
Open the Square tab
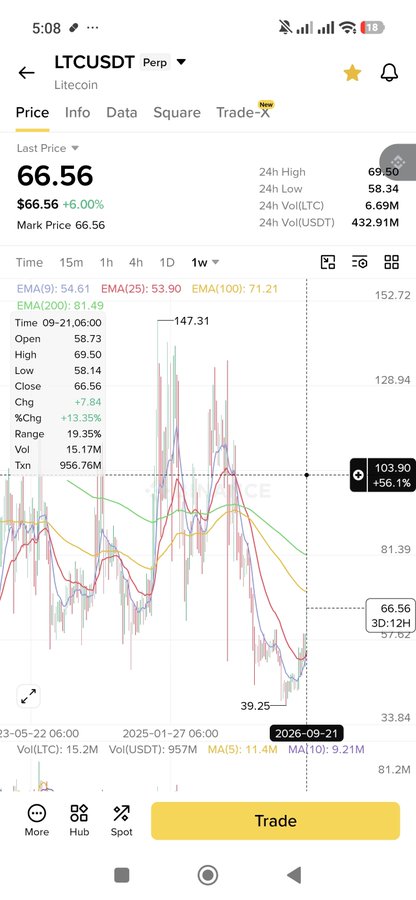tap(177, 112)
